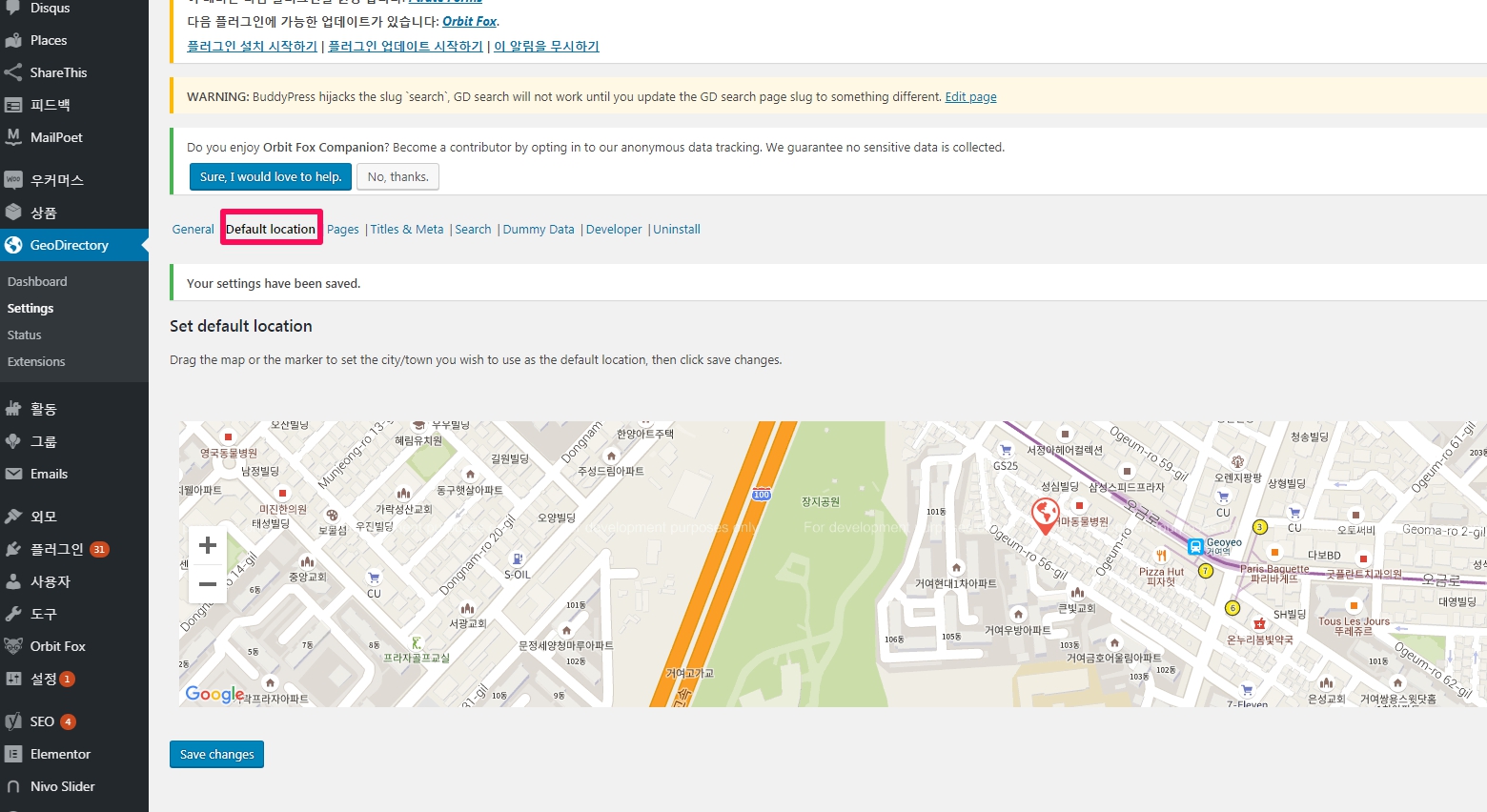Click the Places pin icon
Viewport: 1487px width, 812px height.
(13, 40)
